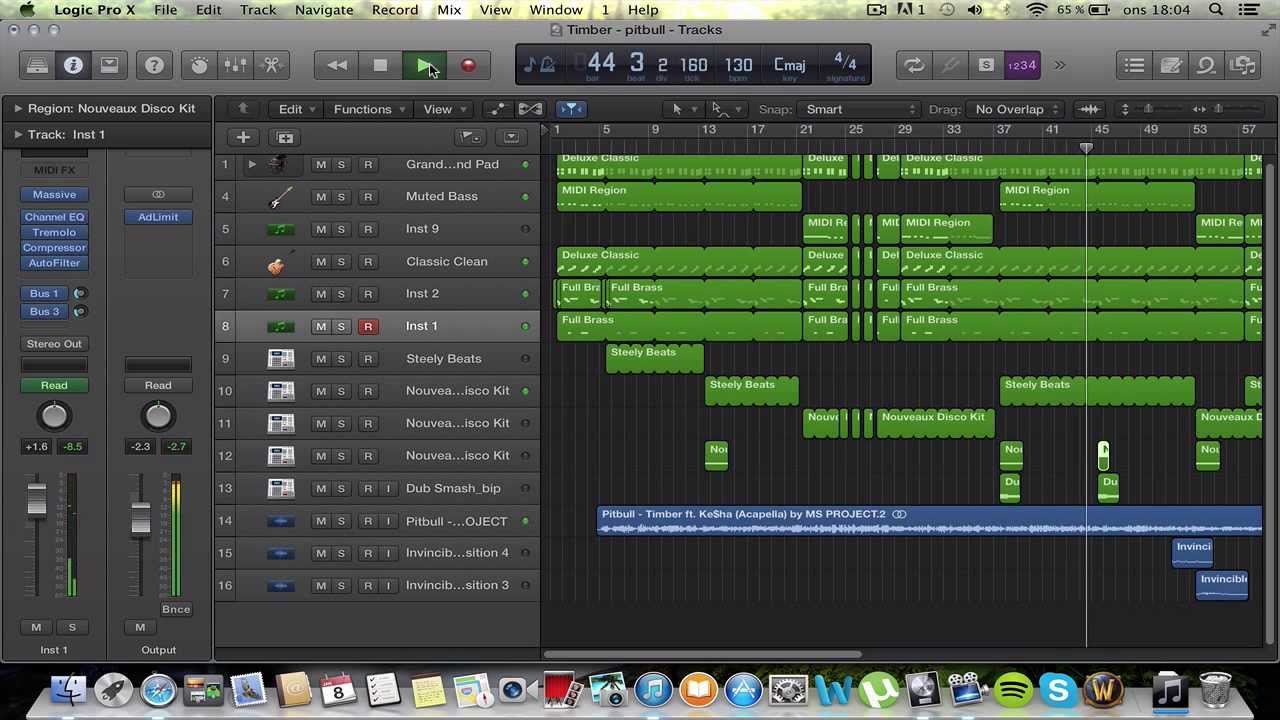Click the Pitbull Timber acapella audio region

coord(930,521)
